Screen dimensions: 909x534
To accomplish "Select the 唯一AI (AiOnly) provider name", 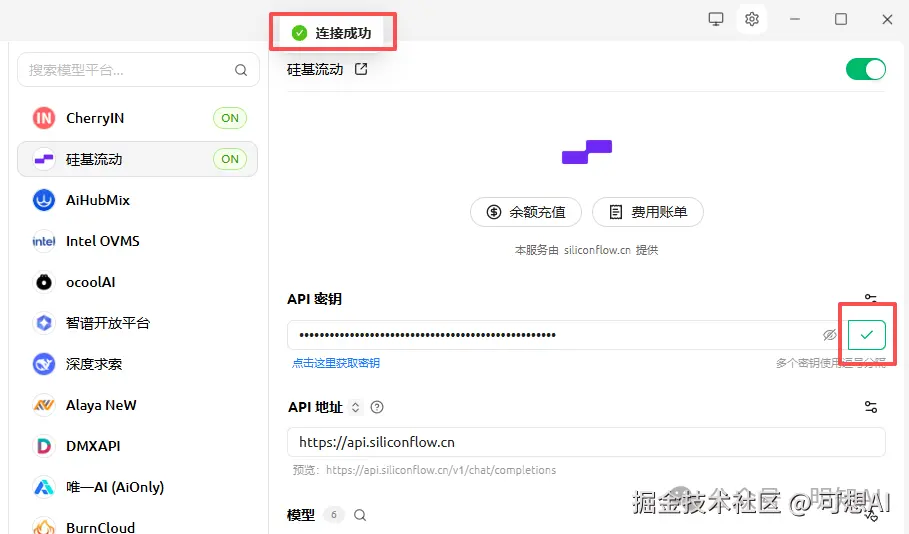I will pos(115,487).
